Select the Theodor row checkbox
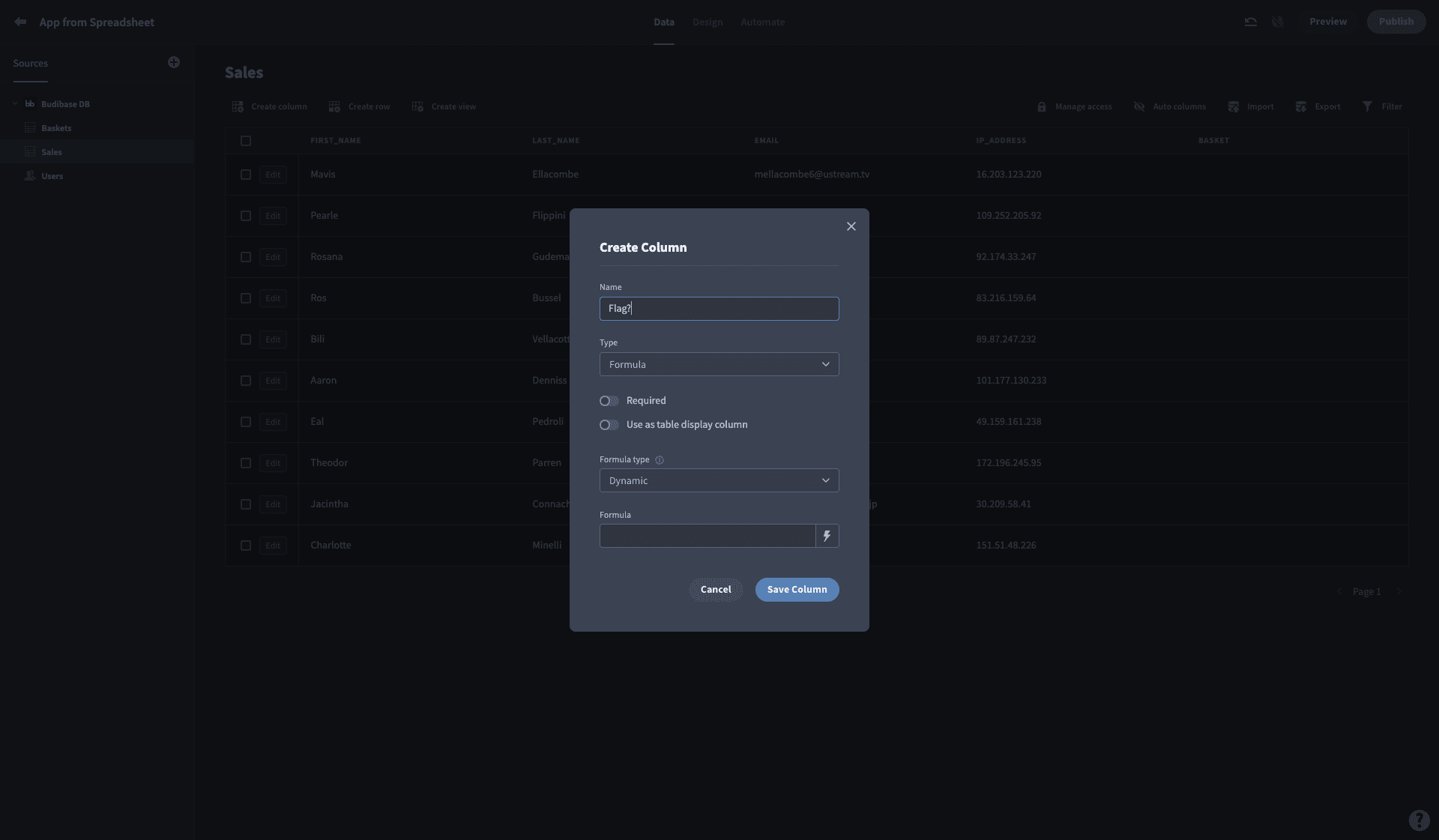Viewport: 1439px width, 840px height. (246, 463)
